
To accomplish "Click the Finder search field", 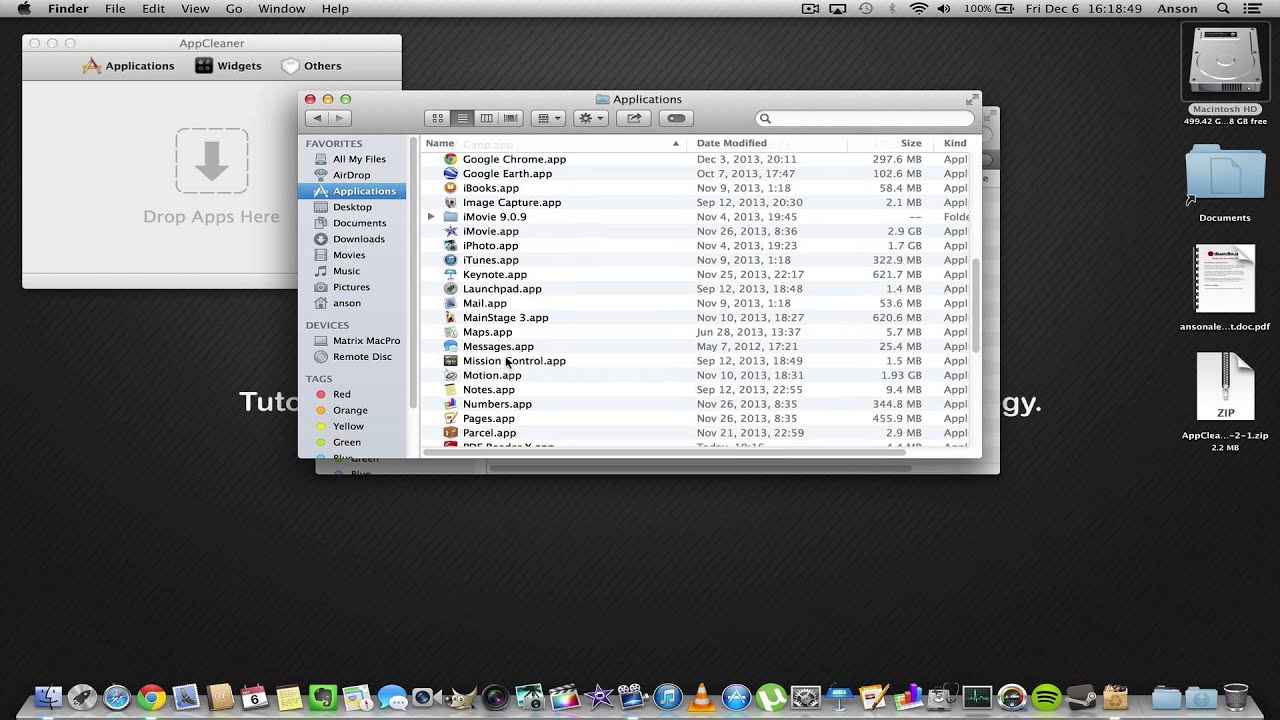I will (864, 118).
